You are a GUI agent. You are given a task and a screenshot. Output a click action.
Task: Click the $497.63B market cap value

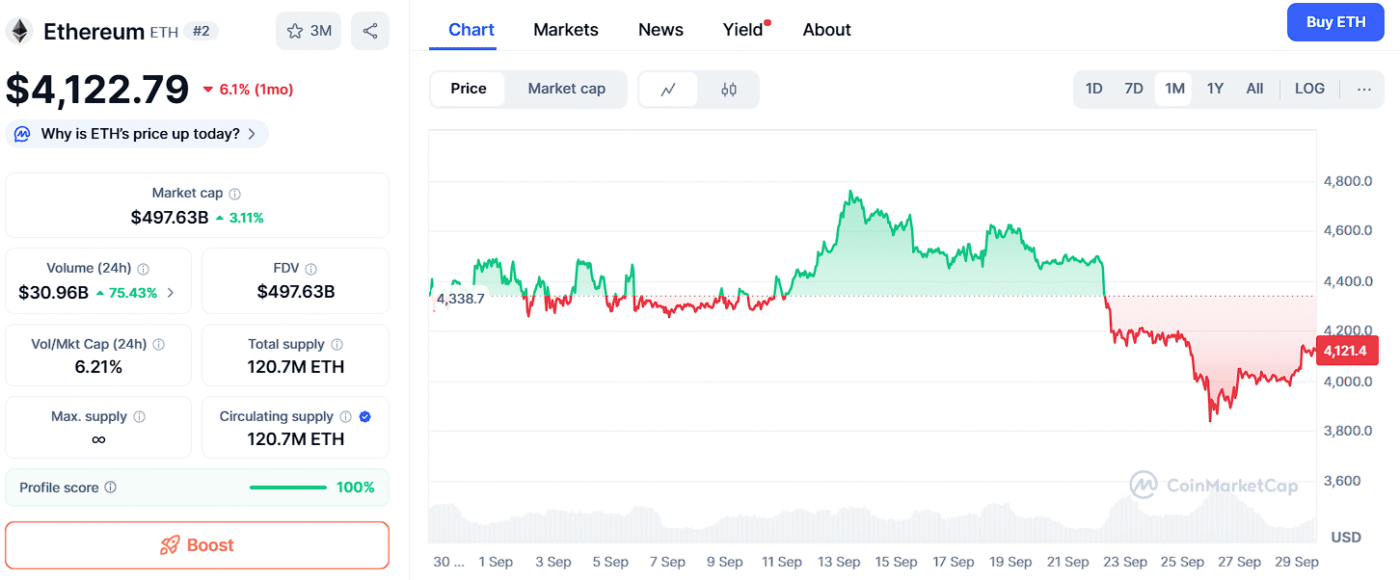[x=169, y=217]
